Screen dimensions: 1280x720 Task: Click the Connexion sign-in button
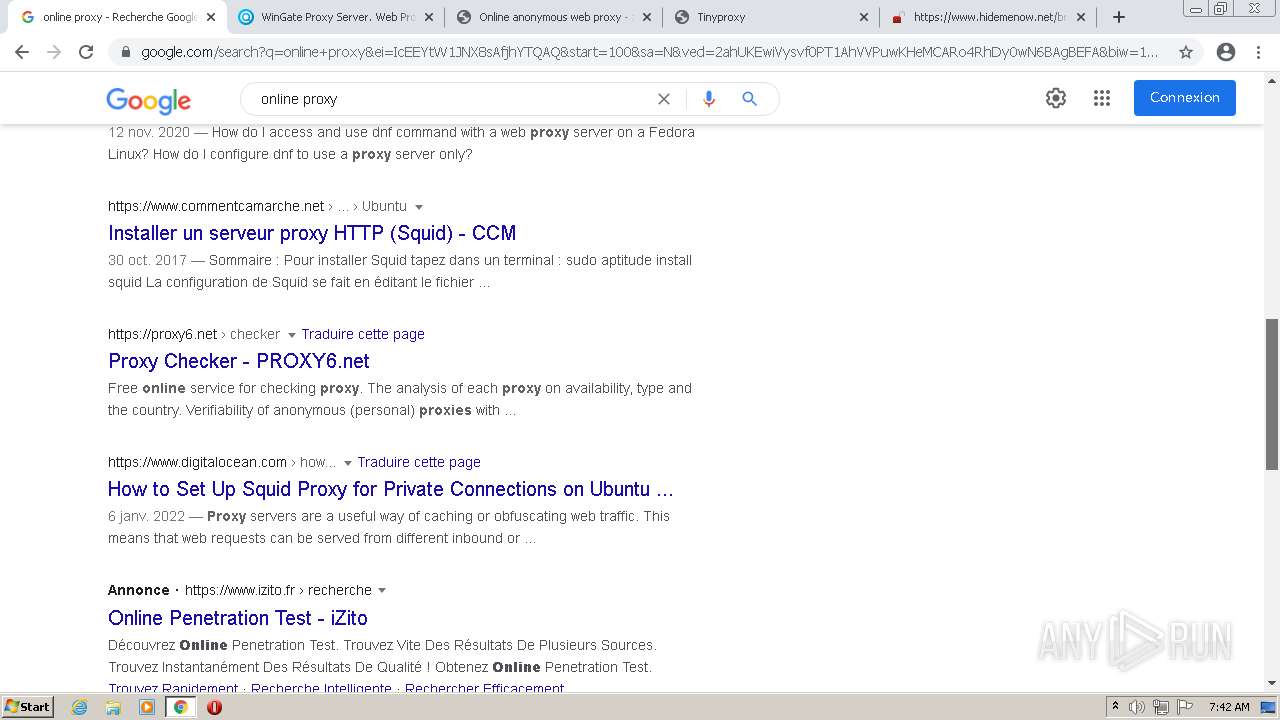tap(1185, 98)
